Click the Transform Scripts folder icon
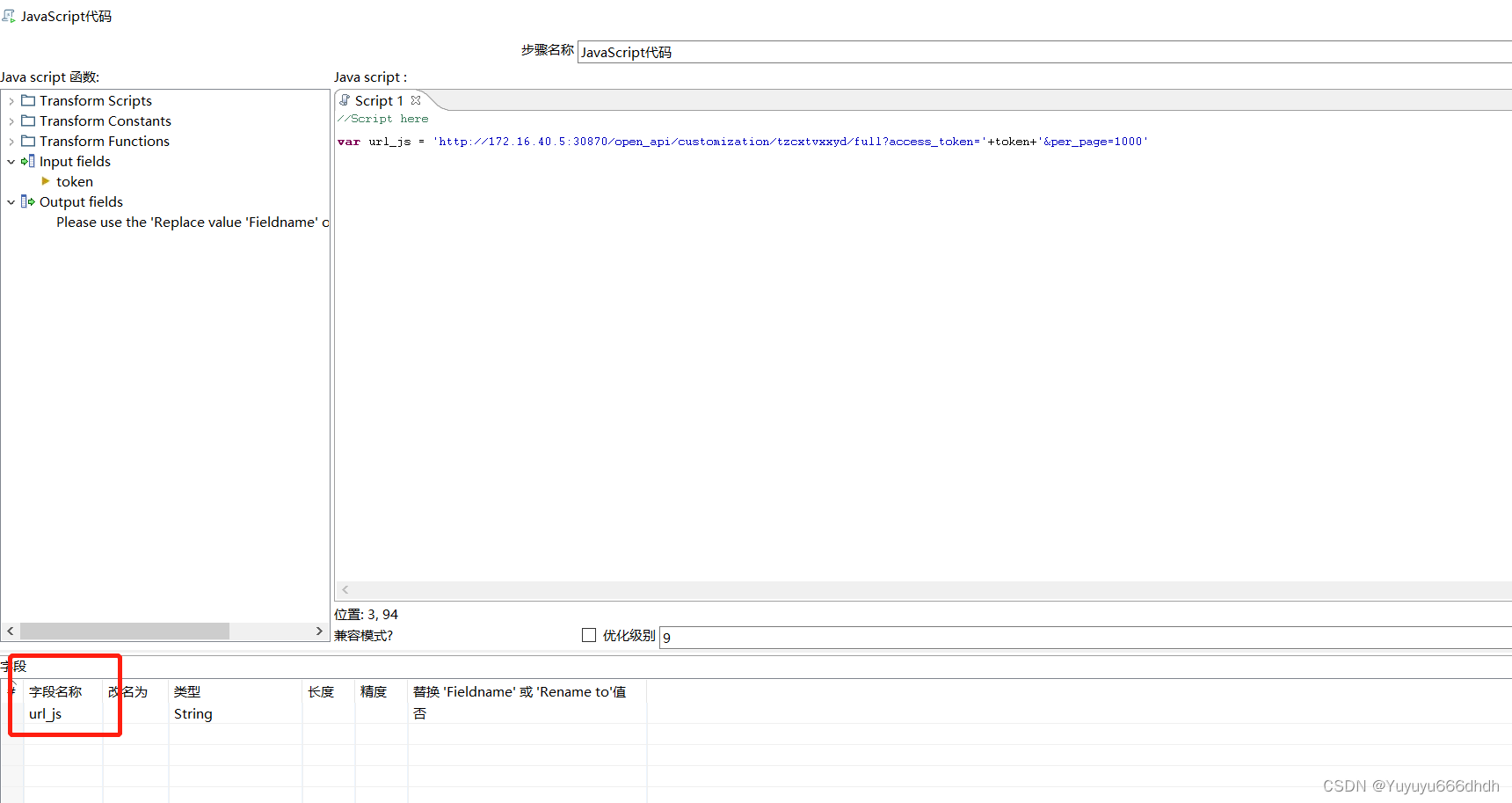1512x803 pixels. click(28, 100)
